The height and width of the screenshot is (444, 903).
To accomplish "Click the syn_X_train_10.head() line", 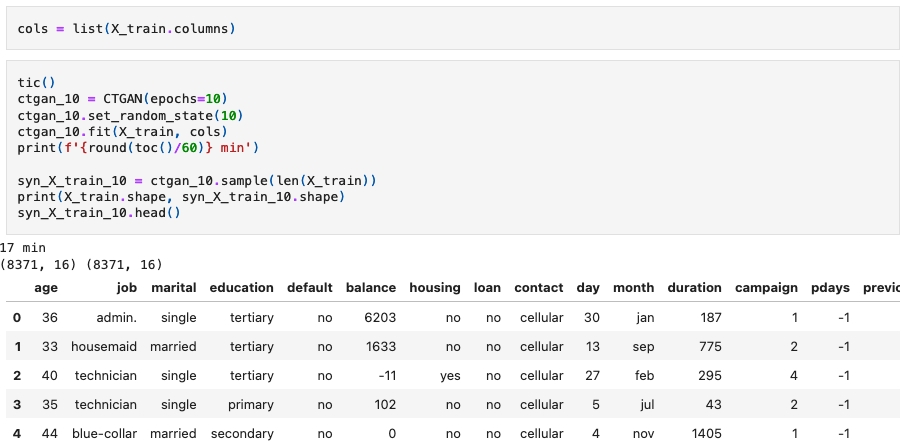I will click(98, 213).
